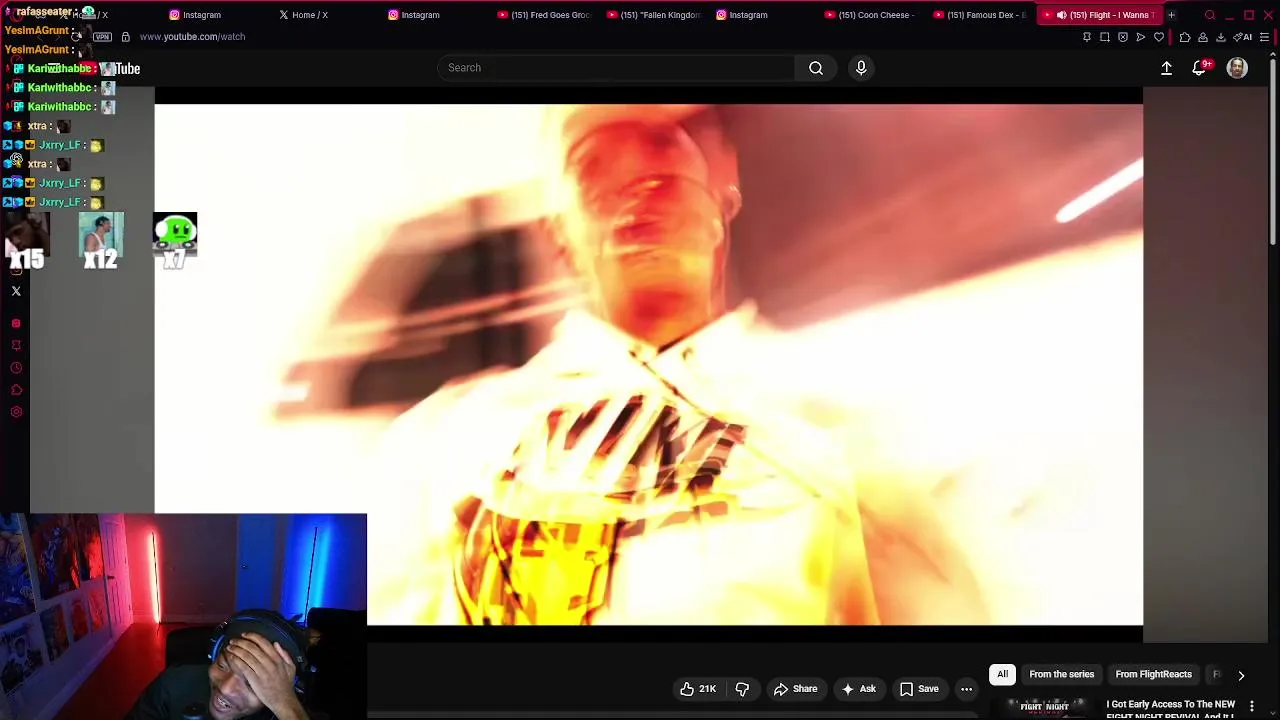The image size is (1280, 720).
Task: Switch to Fallen Kingdom YouTube tab
Action: point(652,15)
